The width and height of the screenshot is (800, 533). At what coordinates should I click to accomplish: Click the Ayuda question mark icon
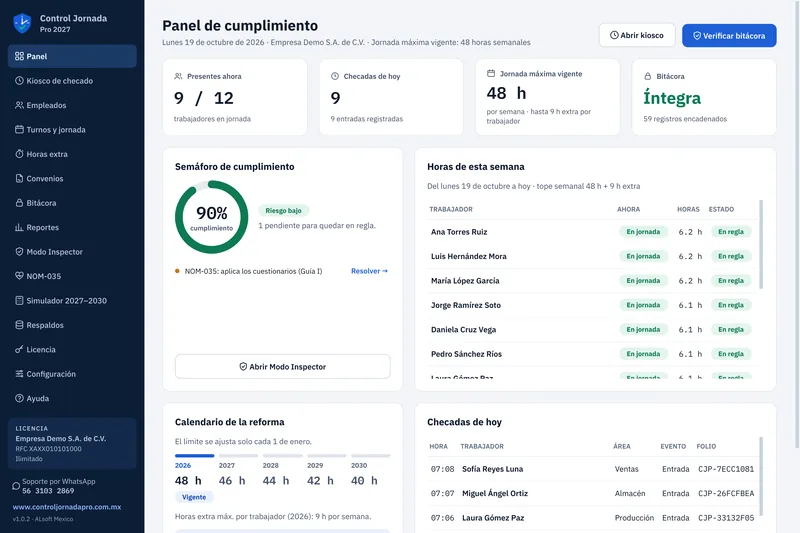click(x=19, y=398)
